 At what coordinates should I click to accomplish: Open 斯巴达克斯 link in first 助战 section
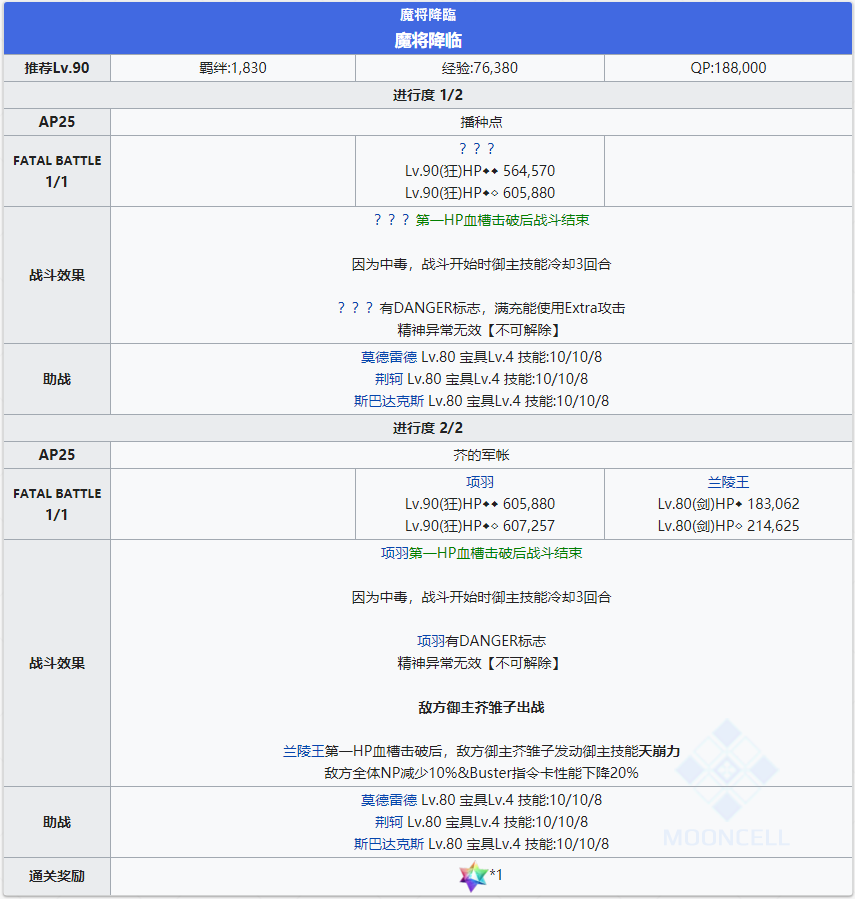click(x=389, y=401)
